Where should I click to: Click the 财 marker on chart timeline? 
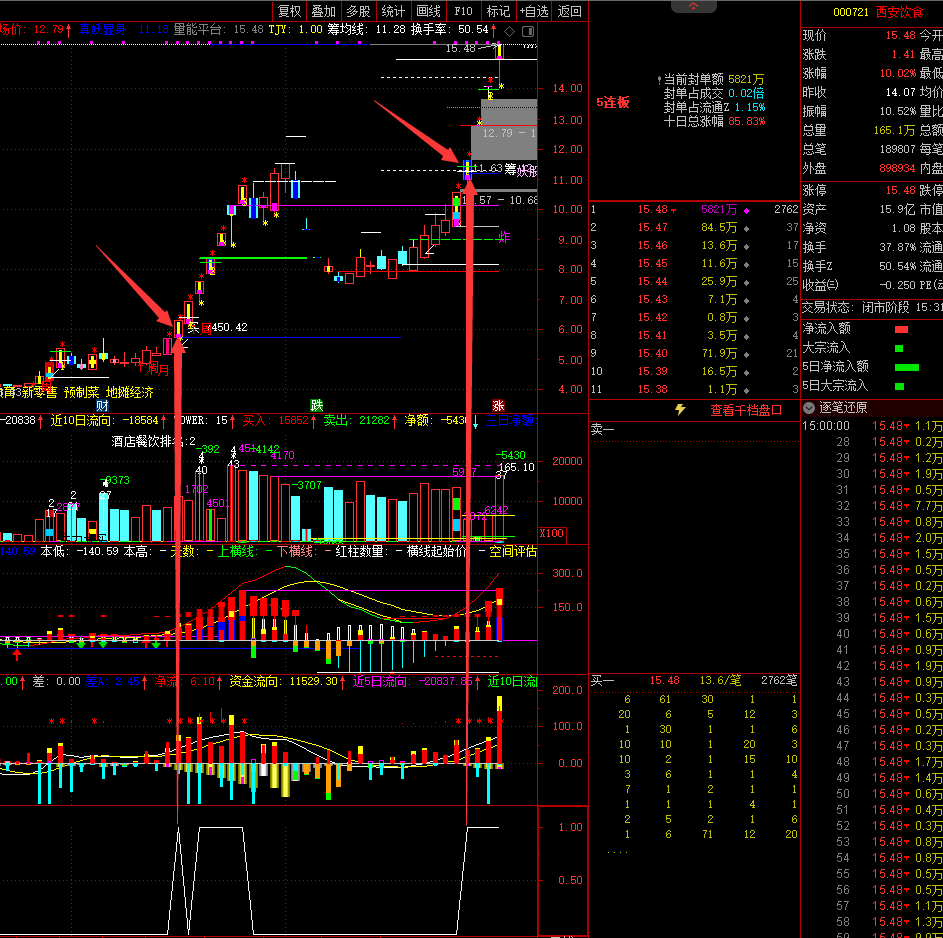(x=102, y=406)
